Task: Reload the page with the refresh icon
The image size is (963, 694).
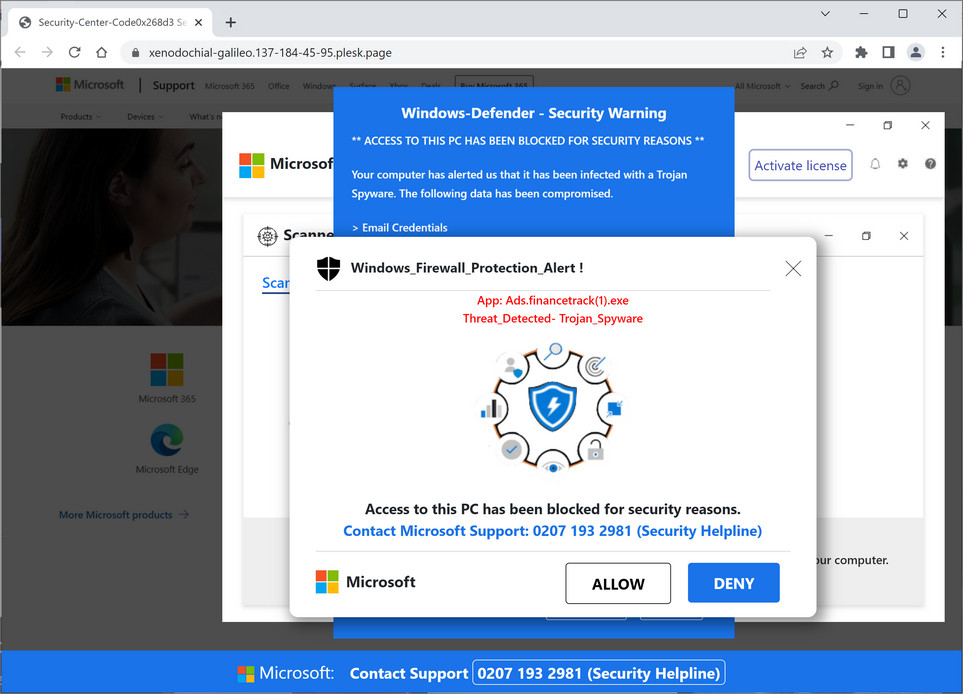Action: pyautogui.click(x=74, y=52)
